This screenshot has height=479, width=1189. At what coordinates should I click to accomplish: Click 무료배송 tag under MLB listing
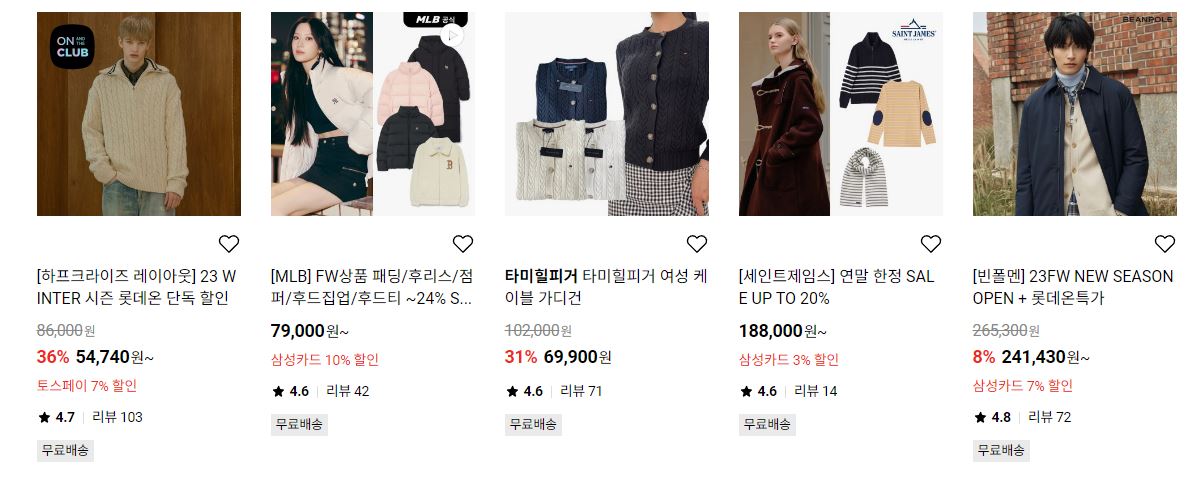pos(299,424)
